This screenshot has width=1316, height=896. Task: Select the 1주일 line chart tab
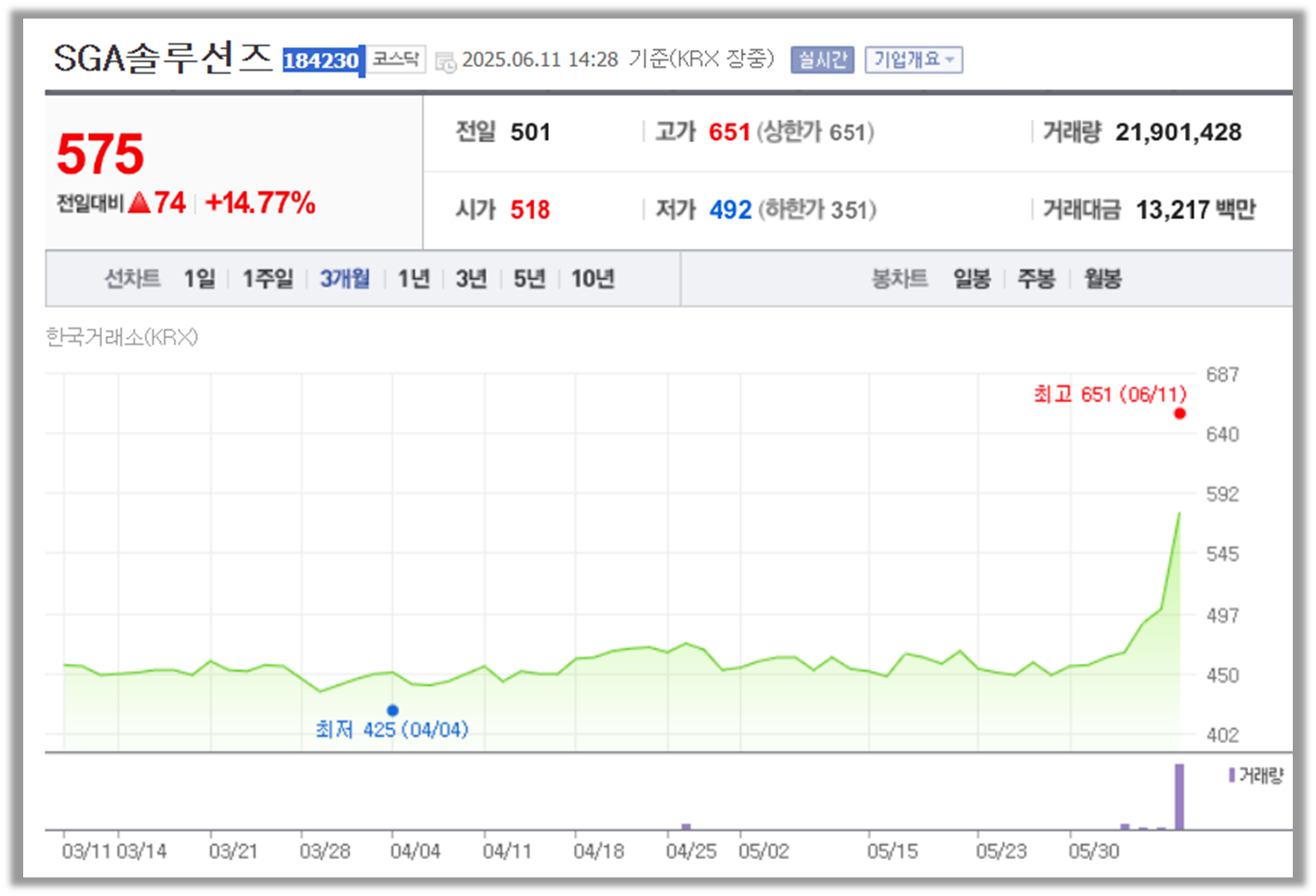coord(267,279)
